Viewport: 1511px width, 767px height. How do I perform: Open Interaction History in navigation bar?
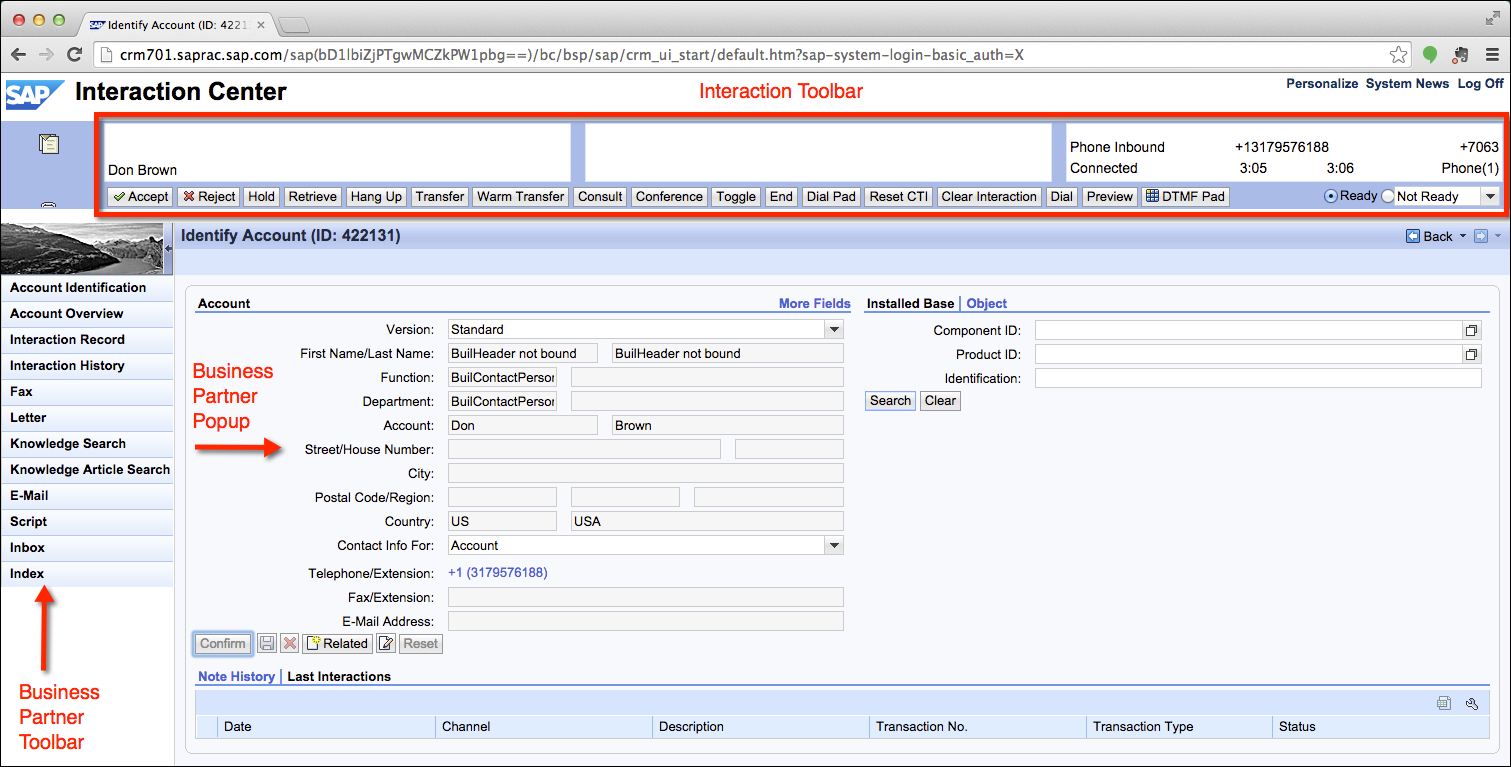click(67, 366)
